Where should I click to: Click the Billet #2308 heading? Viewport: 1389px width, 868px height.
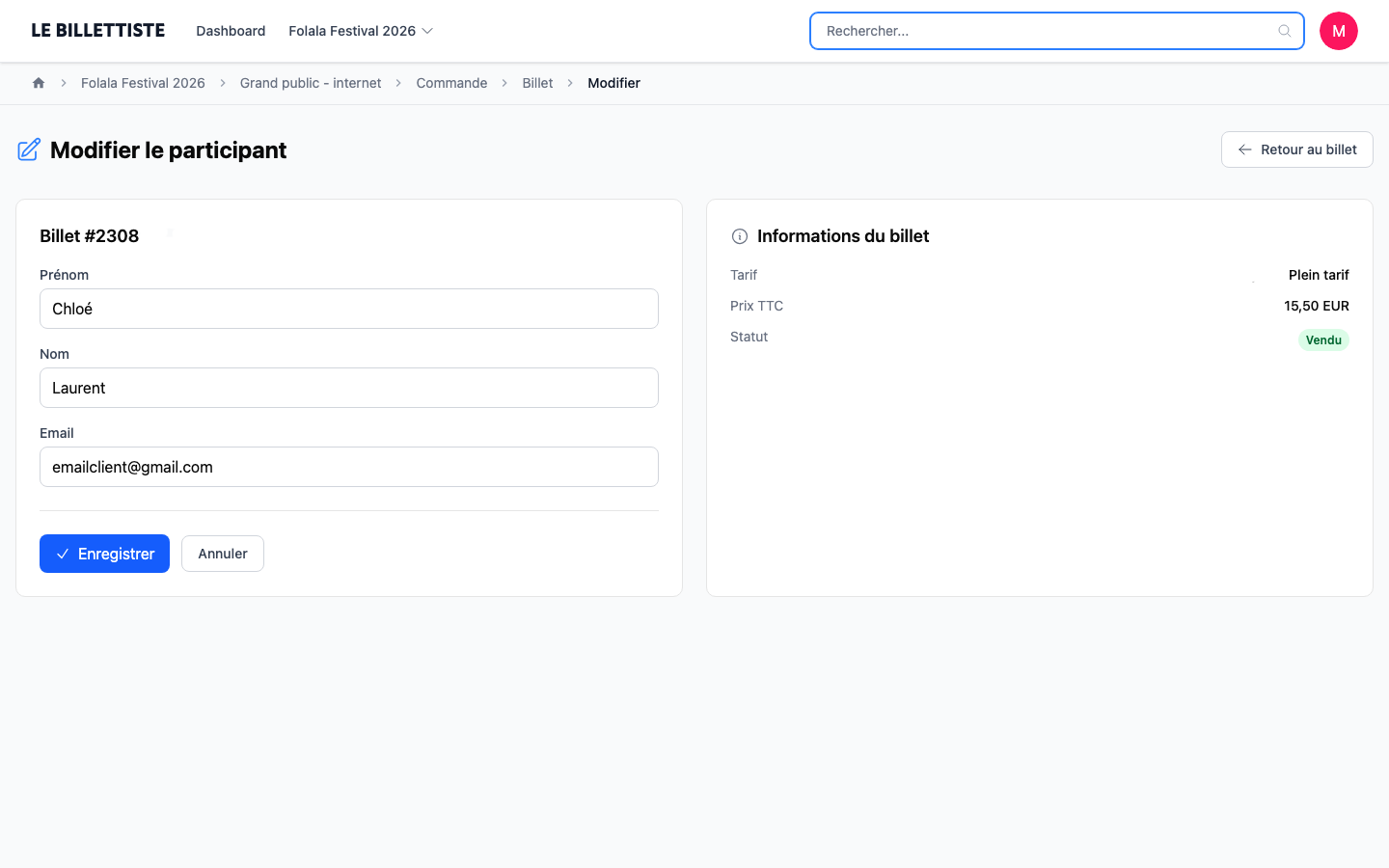pyautogui.click(x=89, y=236)
